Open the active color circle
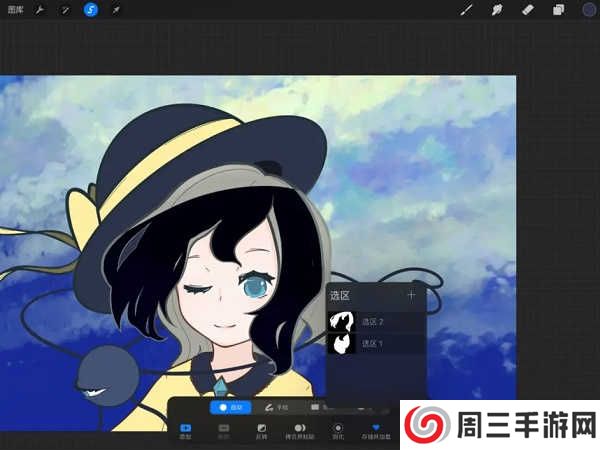600x450 pixels. (589, 10)
